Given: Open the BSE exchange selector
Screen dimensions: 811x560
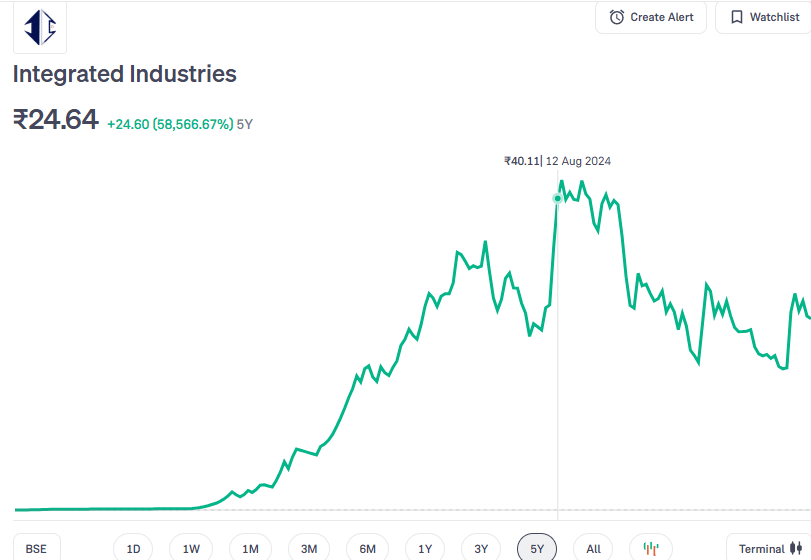Looking at the screenshot, I should pos(36,548).
